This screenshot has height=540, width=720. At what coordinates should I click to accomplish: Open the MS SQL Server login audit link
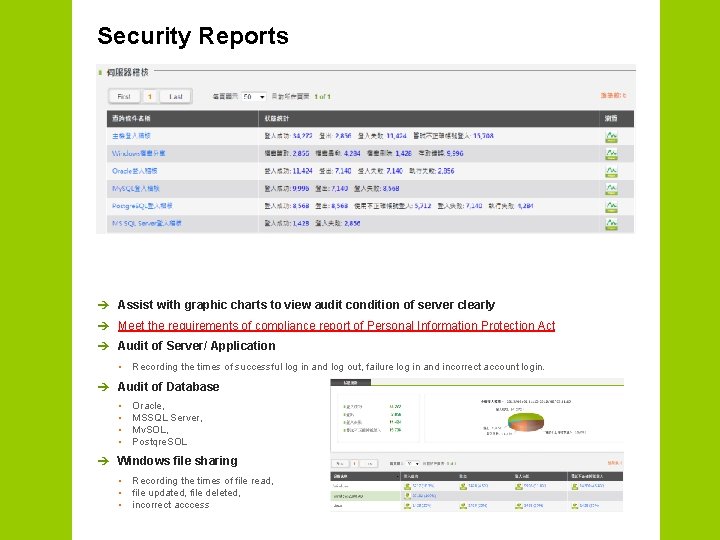point(146,223)
